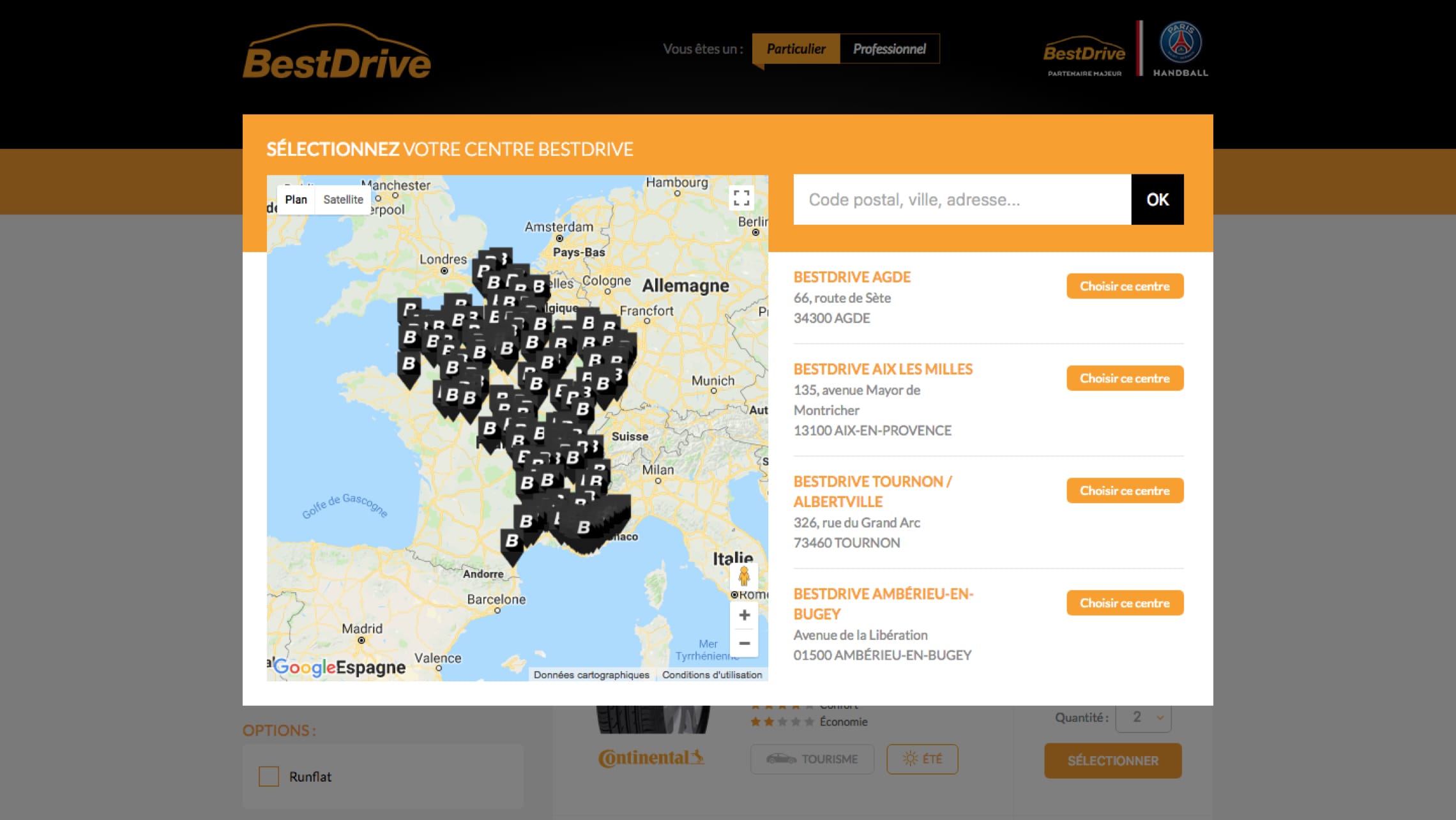Choose the Aix les Milles centre
The image size is (1456, 820).
1125,378
